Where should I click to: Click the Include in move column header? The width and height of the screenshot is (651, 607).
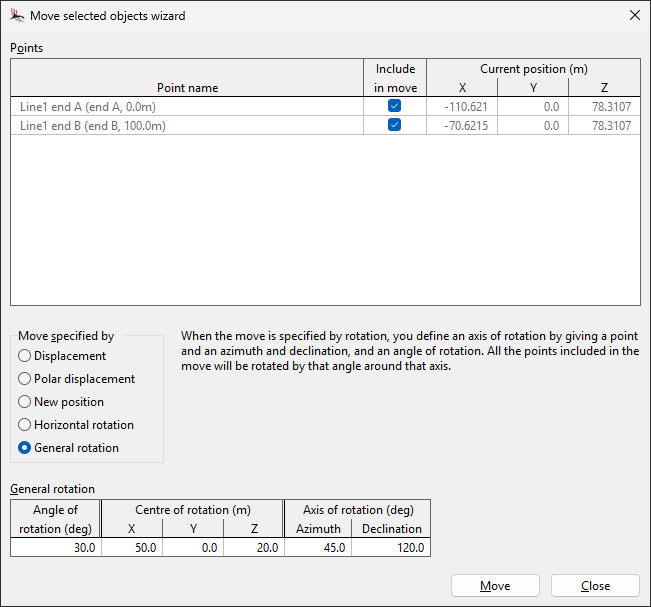pyautogui.click(x=395, y=78)
